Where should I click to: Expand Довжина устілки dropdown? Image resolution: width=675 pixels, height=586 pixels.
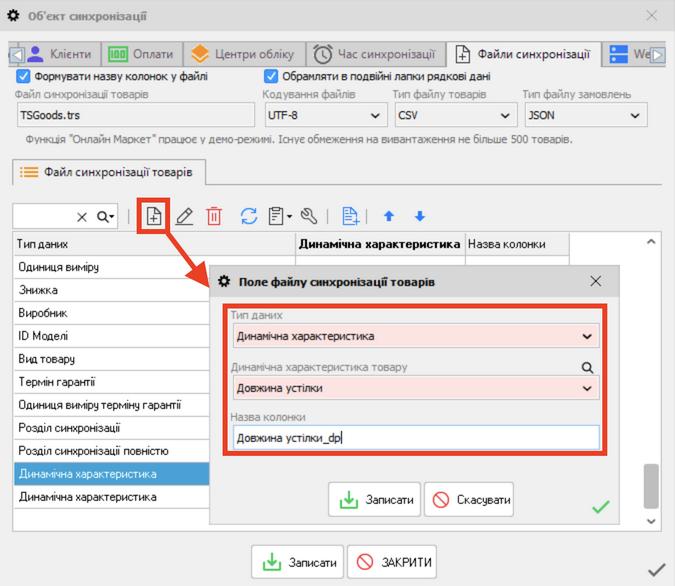tap(587, 389)
